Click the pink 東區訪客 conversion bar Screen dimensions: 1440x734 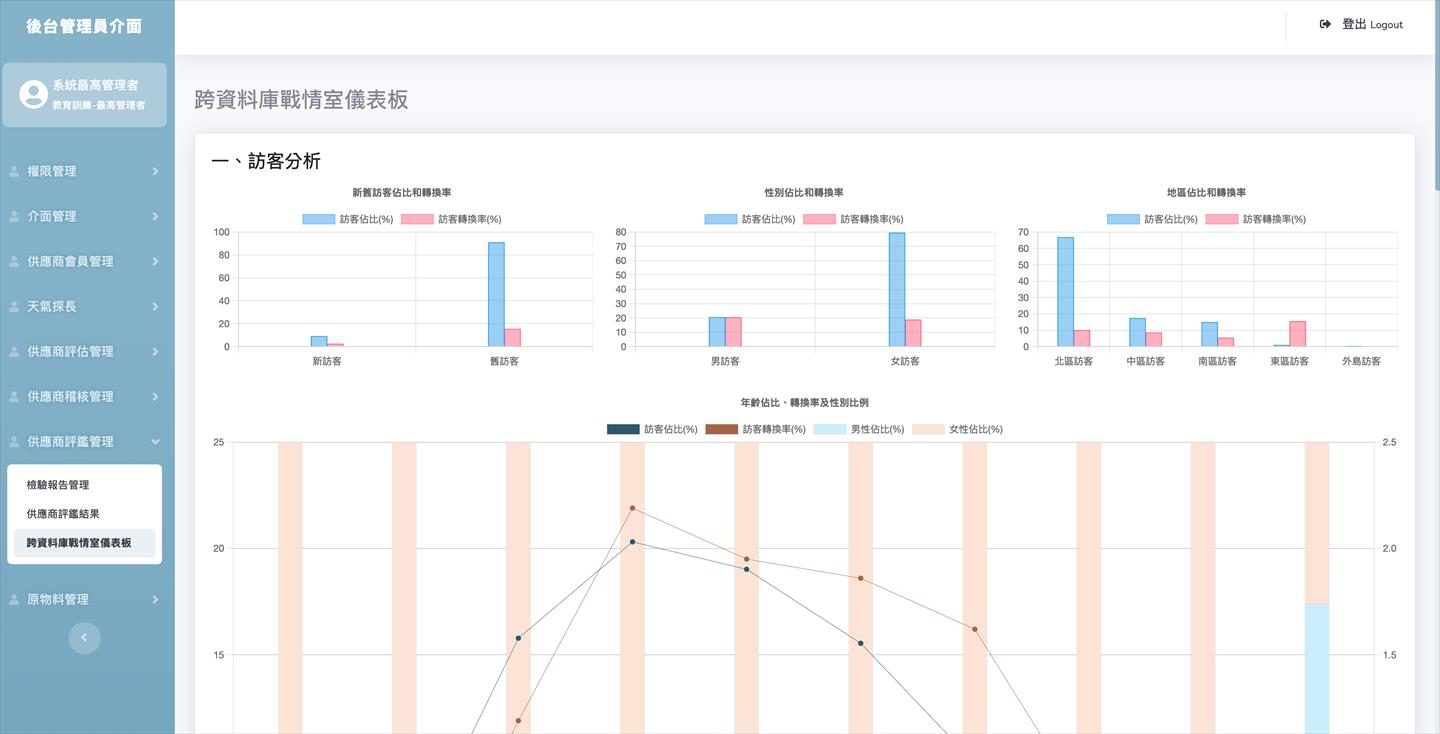pos(1297,334)
